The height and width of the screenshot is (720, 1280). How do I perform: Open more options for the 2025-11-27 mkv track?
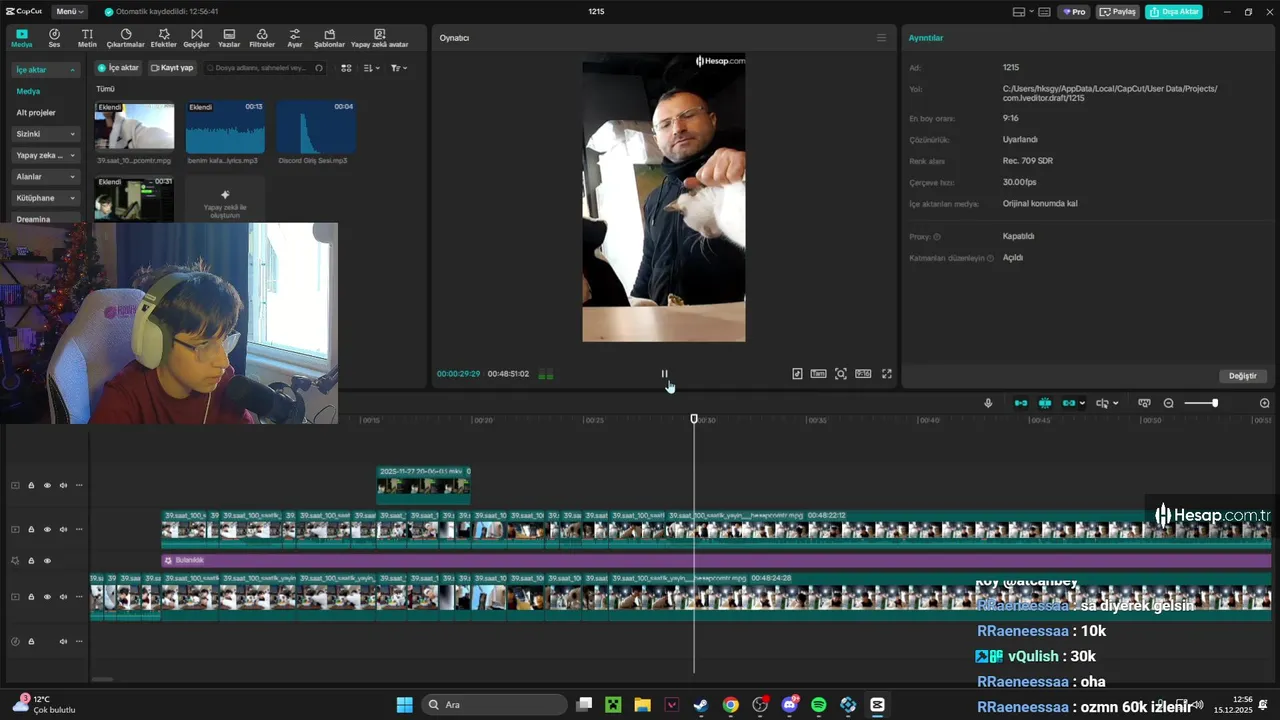79,485
